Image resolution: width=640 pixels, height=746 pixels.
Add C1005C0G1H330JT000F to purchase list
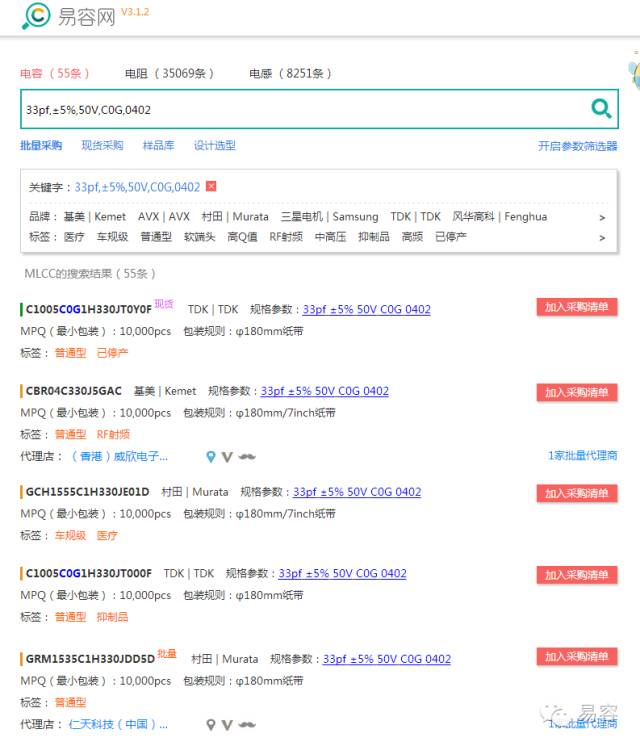pyautogui.click(x=577, y=575)
